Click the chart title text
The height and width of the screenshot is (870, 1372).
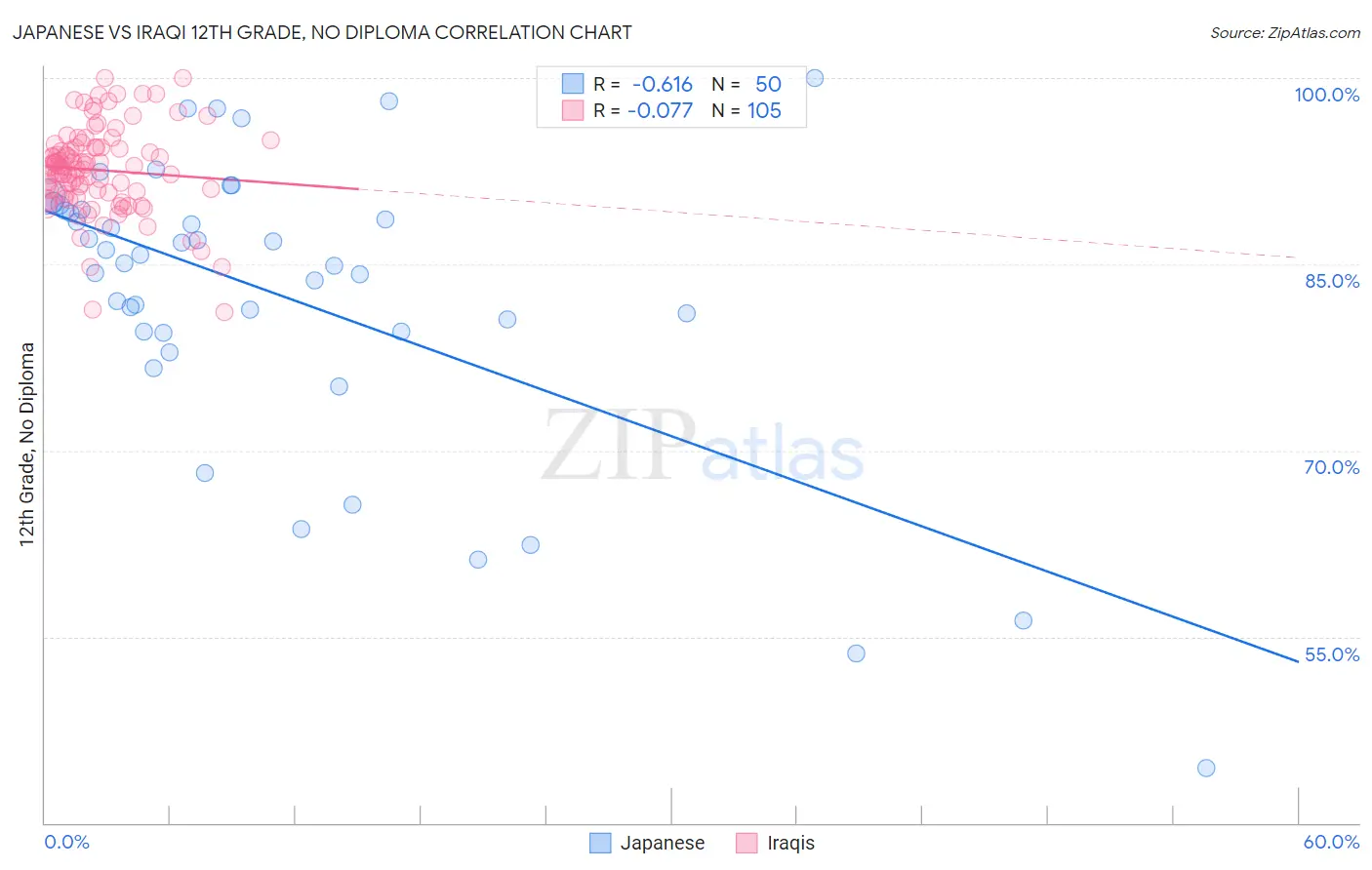click(x=322, y=33)
